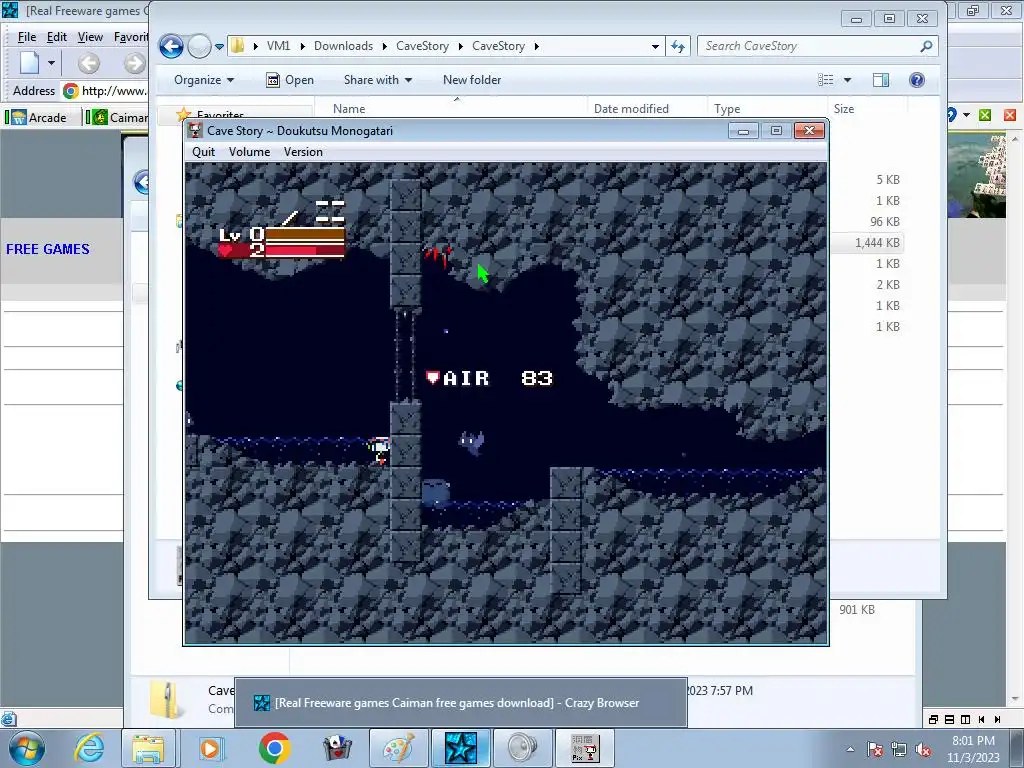Screen dimensions: 1024x768
Task: Sort files by Date modified column header
Action: click(647, 108)
